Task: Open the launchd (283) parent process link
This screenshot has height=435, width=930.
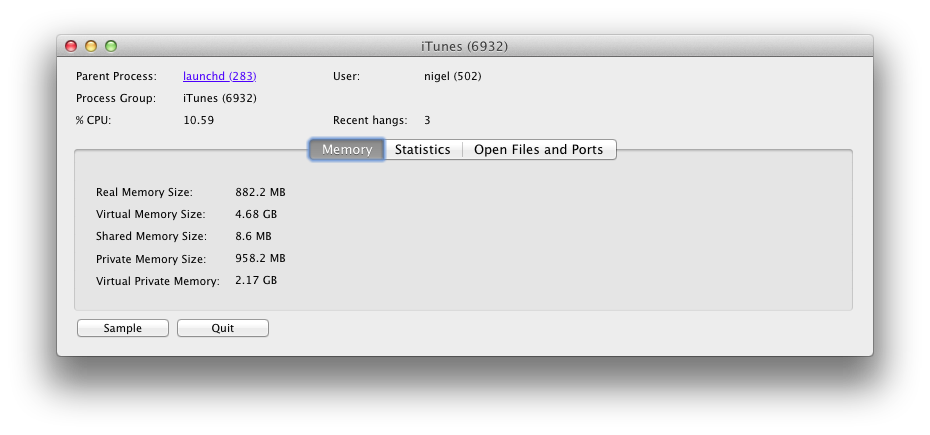Action: point(219,77)
